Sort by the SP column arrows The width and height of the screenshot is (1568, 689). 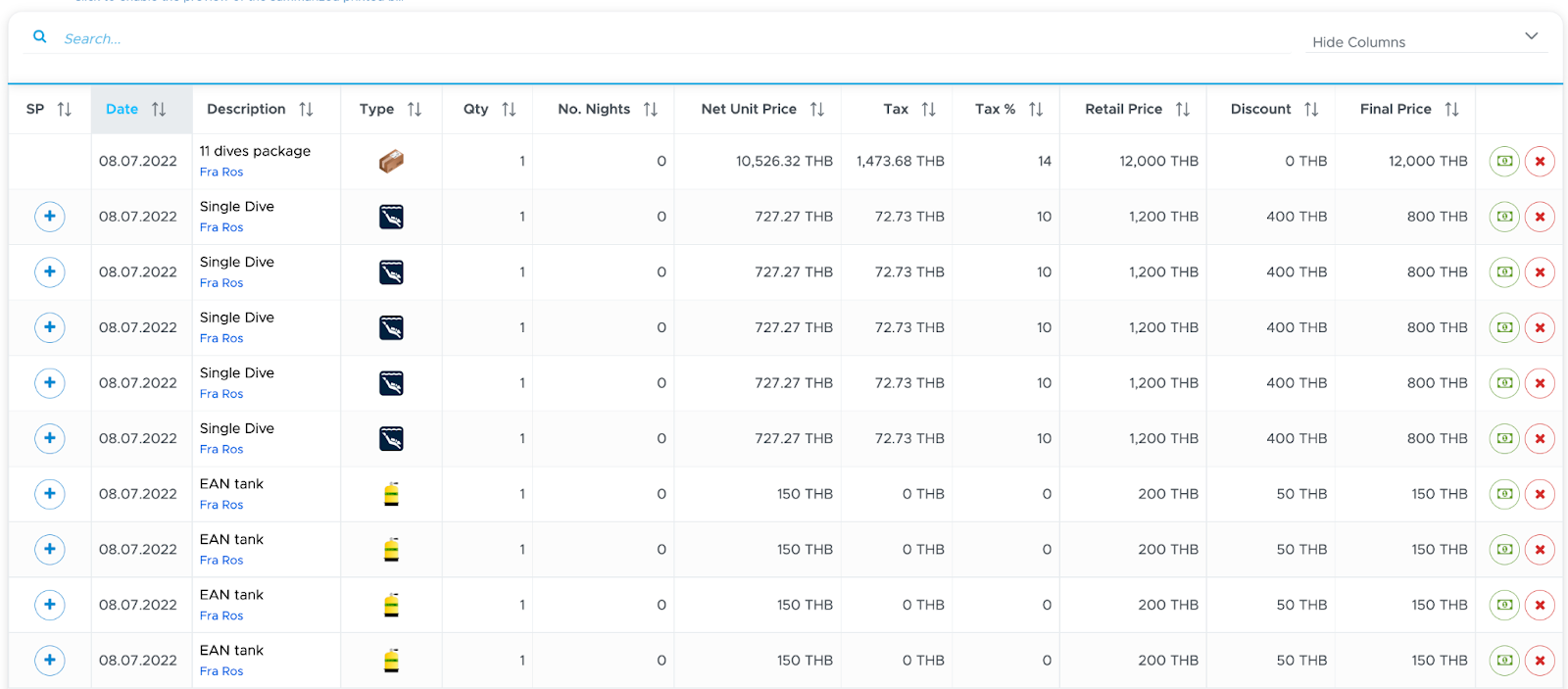pyautogui.click(x=65, y=110)
